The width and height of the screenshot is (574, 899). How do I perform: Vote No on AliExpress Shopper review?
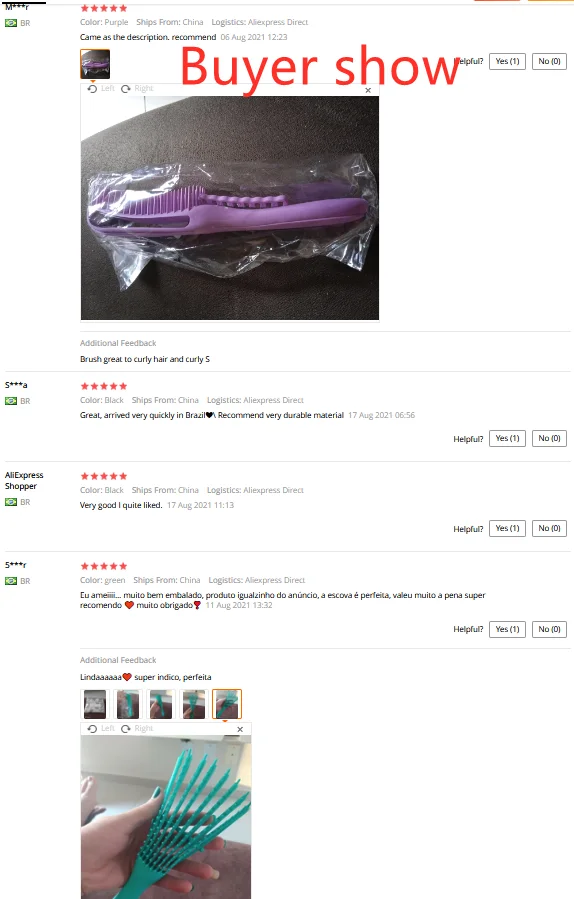point(549,529)
